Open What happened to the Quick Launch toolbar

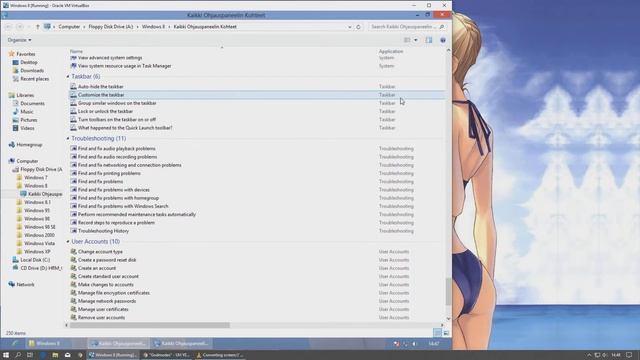[x=125, y=128]
